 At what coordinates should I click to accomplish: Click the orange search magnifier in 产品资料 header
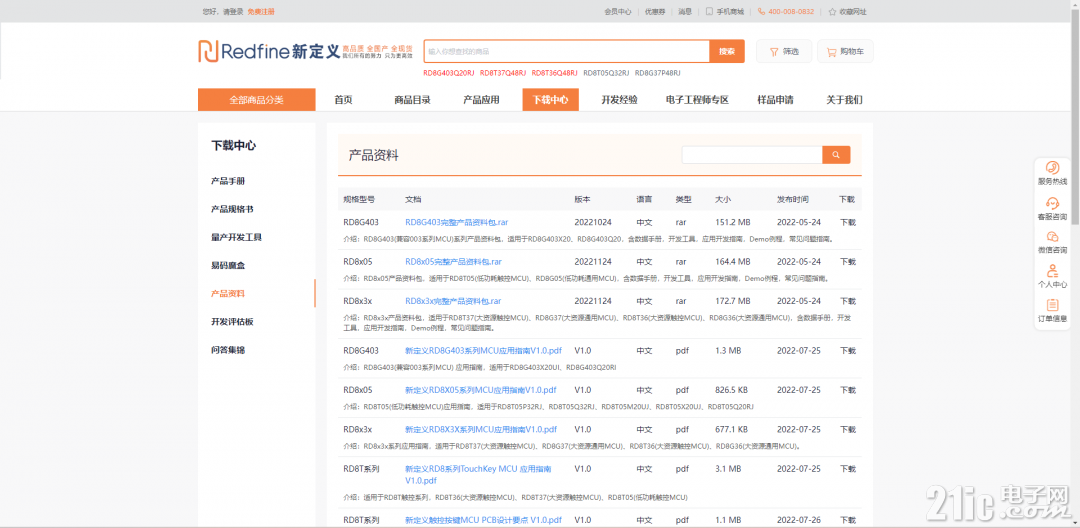[836, 155]
